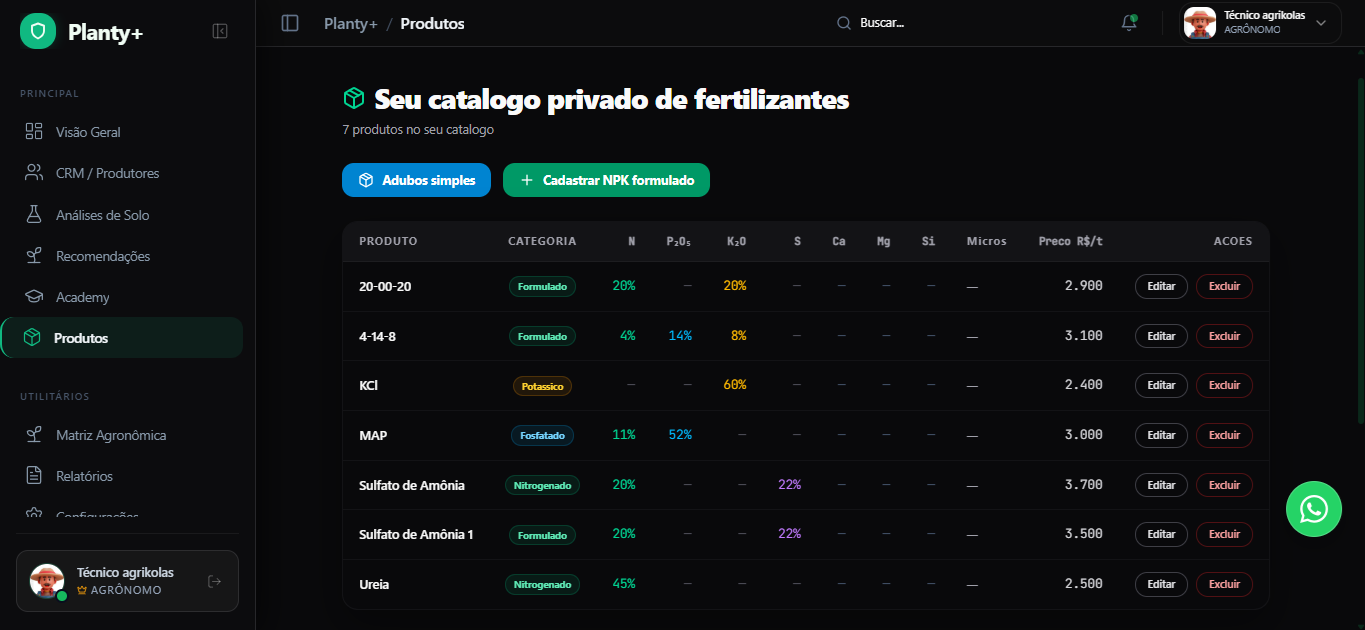The width and height of the screenshot is (1365, 630).
Task: Click the logout icon in the sidebar footer
Action: 214,581
